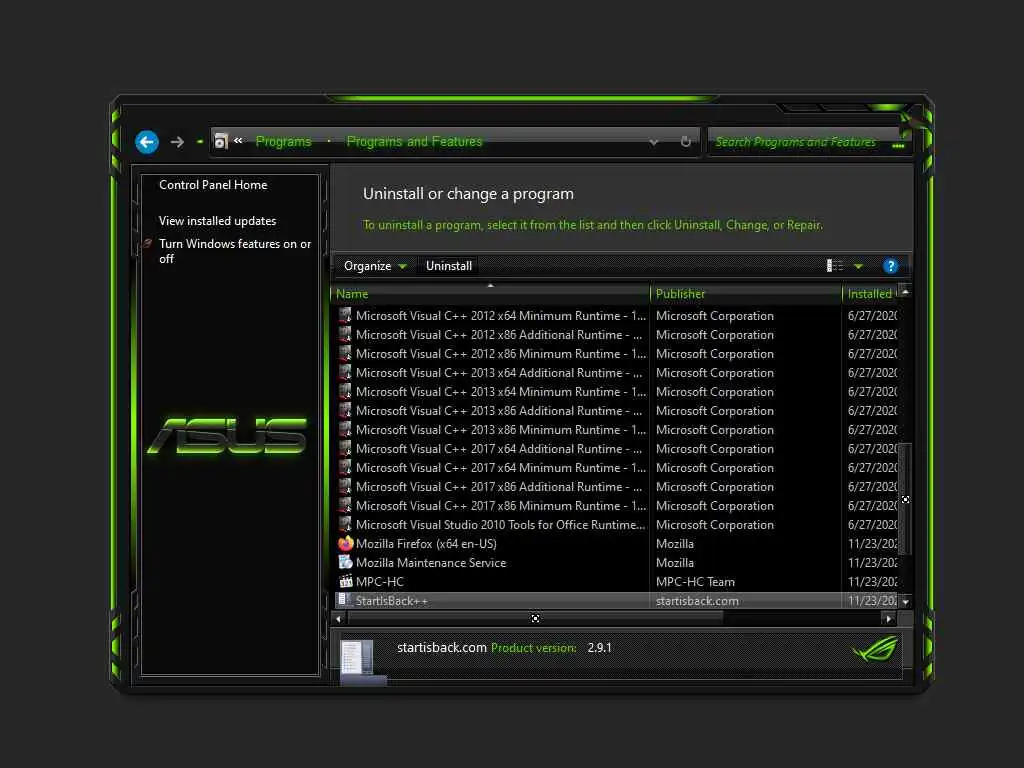Open Turn Windows features on or off

point(235,251)
